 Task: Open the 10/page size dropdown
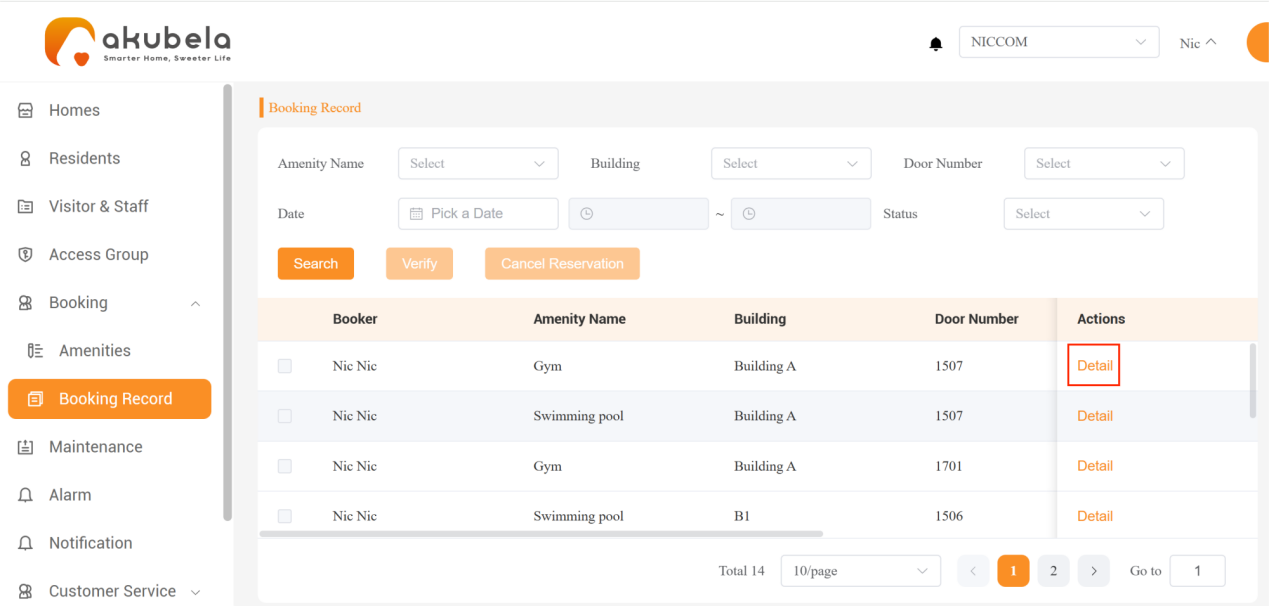pos(861,571)
